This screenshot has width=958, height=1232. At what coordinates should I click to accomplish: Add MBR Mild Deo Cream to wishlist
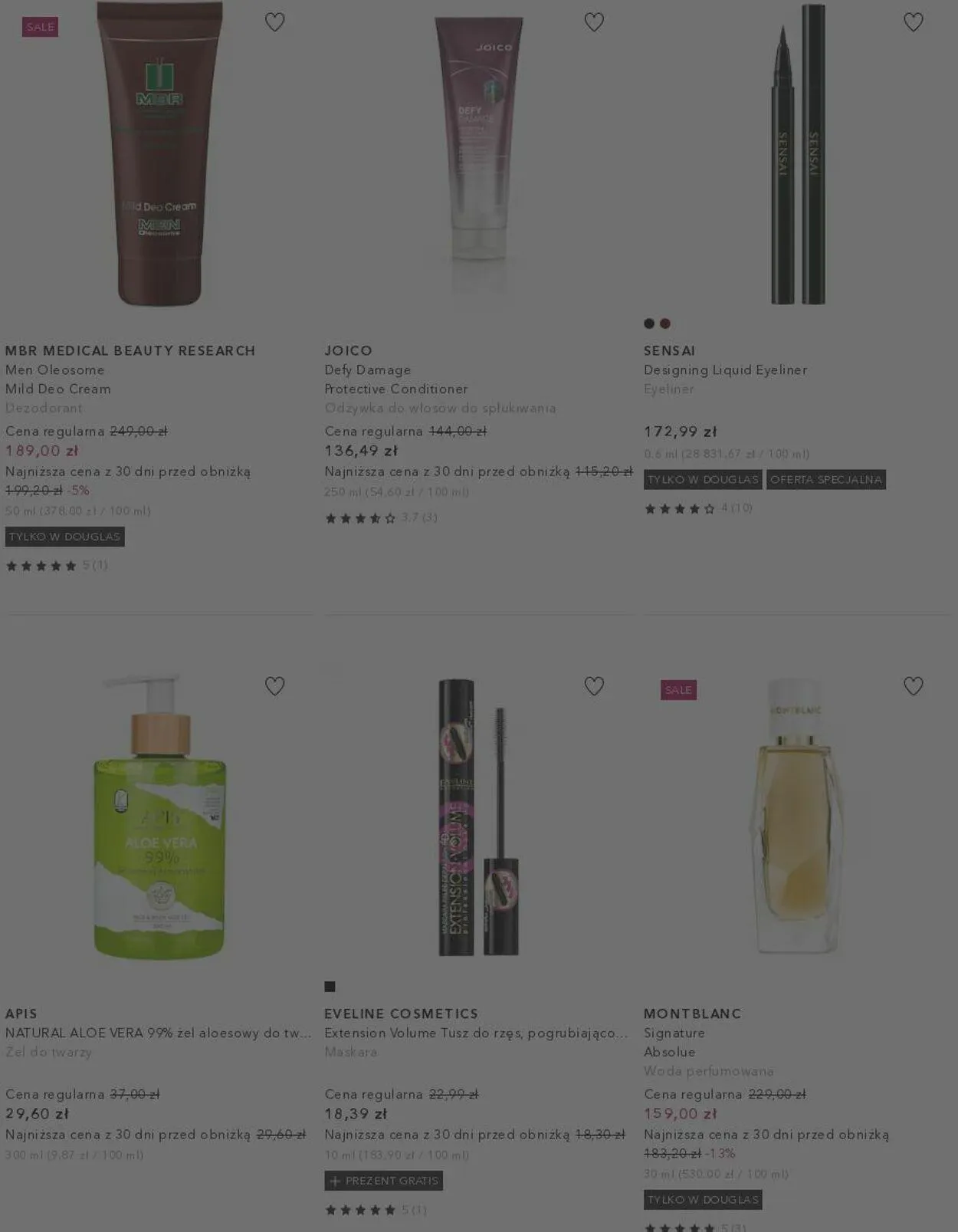click(x=274, y=22)
